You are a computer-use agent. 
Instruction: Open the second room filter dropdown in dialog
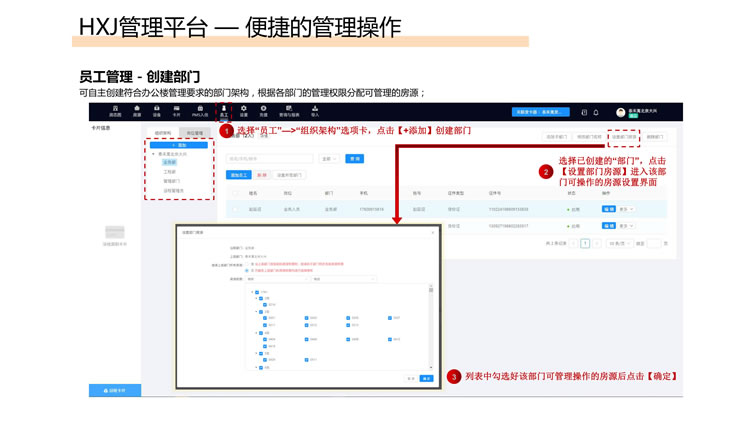coord(343,278)
